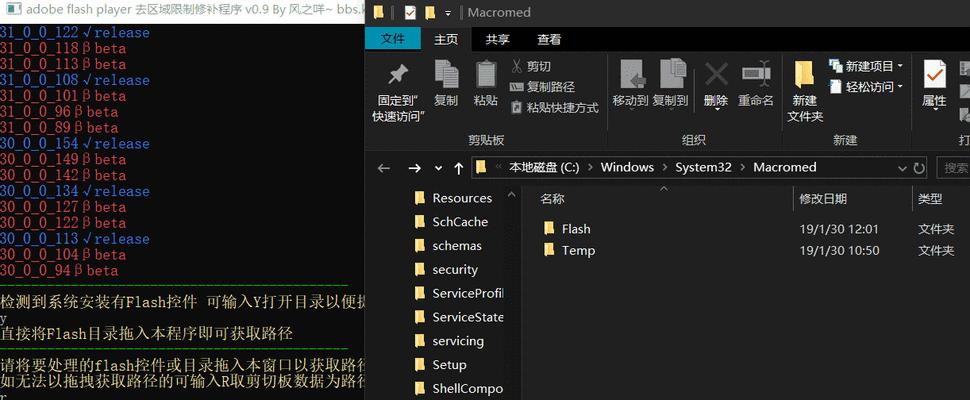Click the Windows breadcrumb
Image resolution: width=970 pixels, height=400 pixels.
pos(627,168)
